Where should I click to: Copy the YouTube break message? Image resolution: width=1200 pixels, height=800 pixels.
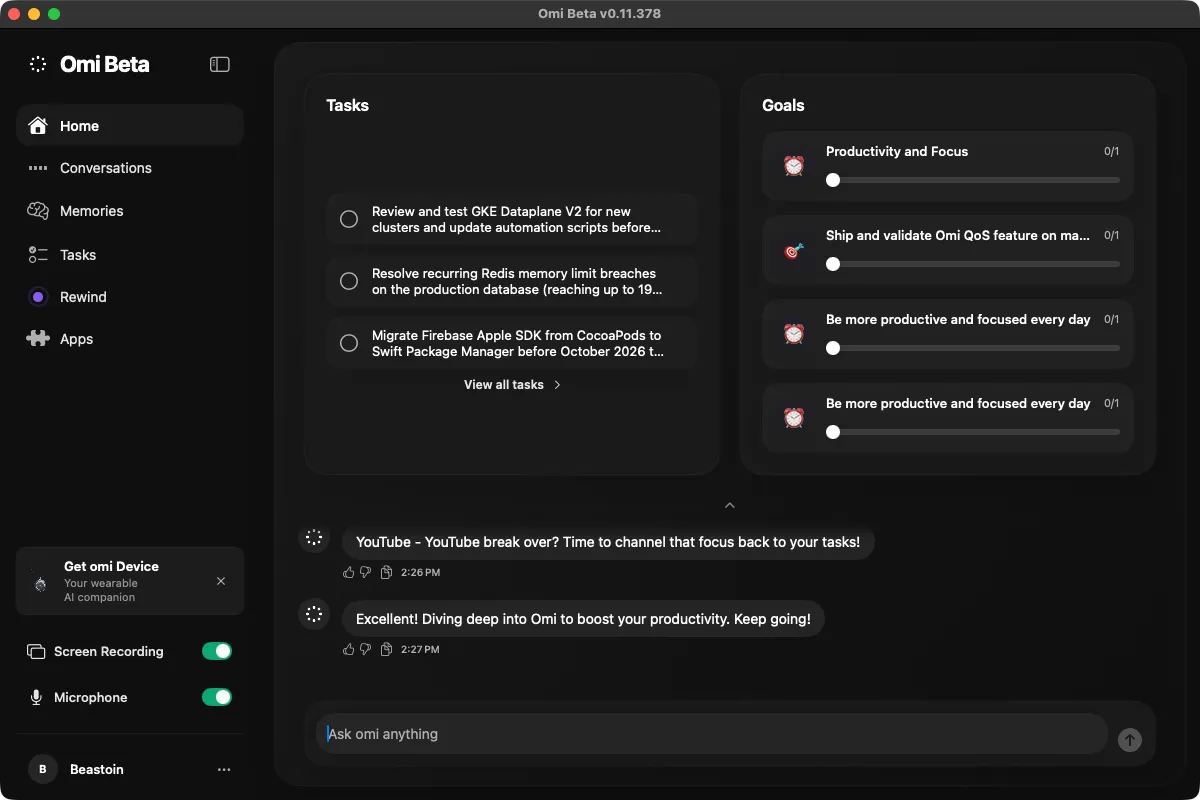pyautogui.click(x=386, y=573)
